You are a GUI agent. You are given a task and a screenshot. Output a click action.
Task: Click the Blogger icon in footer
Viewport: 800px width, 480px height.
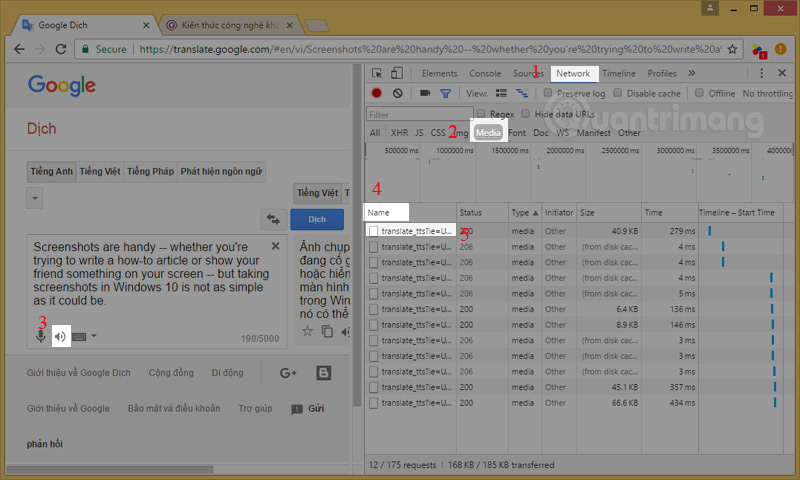[323, 373]
